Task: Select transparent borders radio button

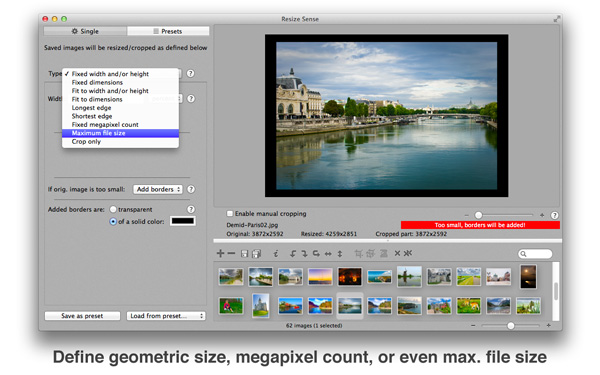Action: tap(113, 209)
